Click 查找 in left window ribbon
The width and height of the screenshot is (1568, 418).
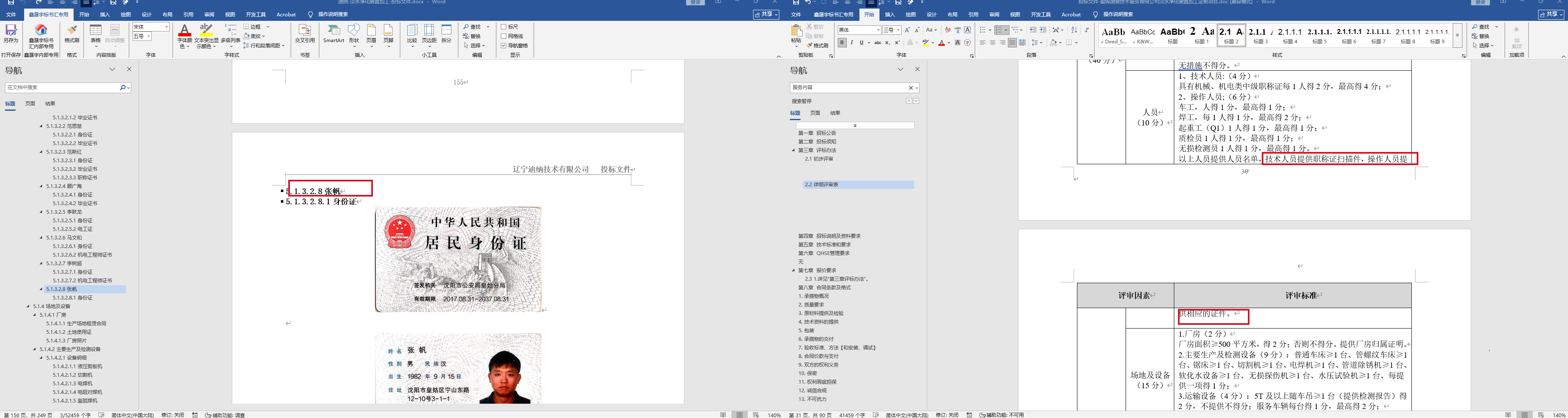pos(472,27)
